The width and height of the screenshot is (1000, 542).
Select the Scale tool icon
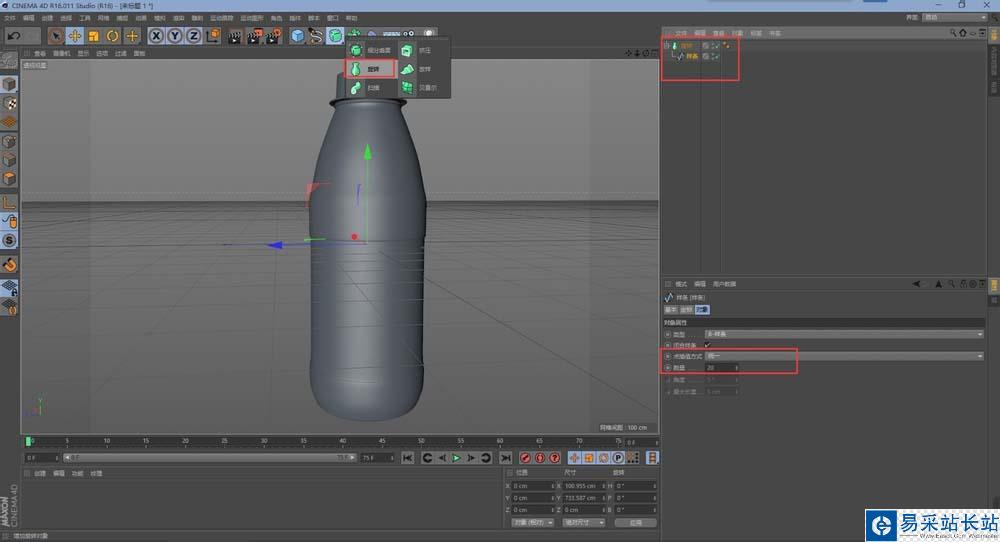coord(93,36)
